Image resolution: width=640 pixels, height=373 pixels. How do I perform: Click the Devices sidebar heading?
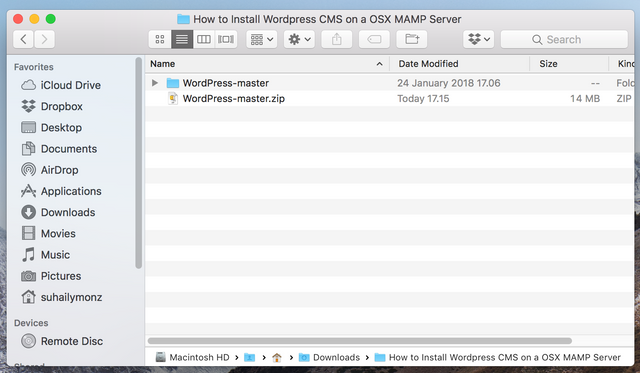(31, 323)
